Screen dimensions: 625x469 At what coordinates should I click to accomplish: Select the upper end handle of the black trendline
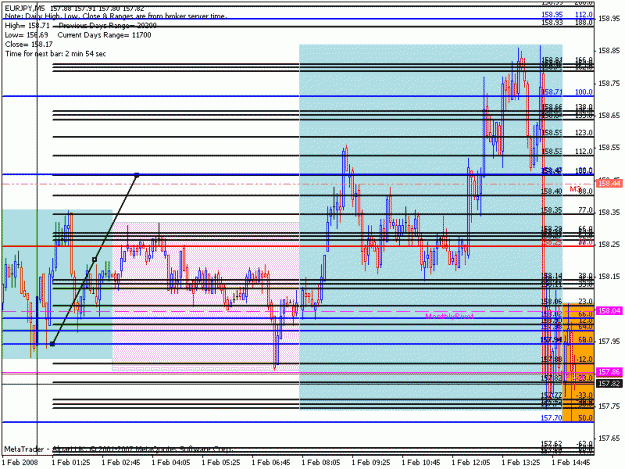137,175
